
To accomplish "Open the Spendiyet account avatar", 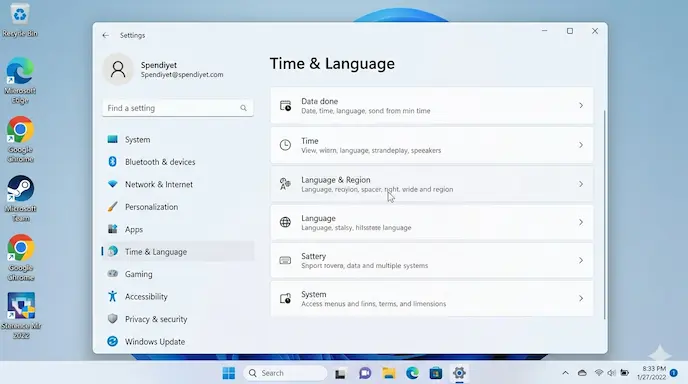I will pos(118,69).
